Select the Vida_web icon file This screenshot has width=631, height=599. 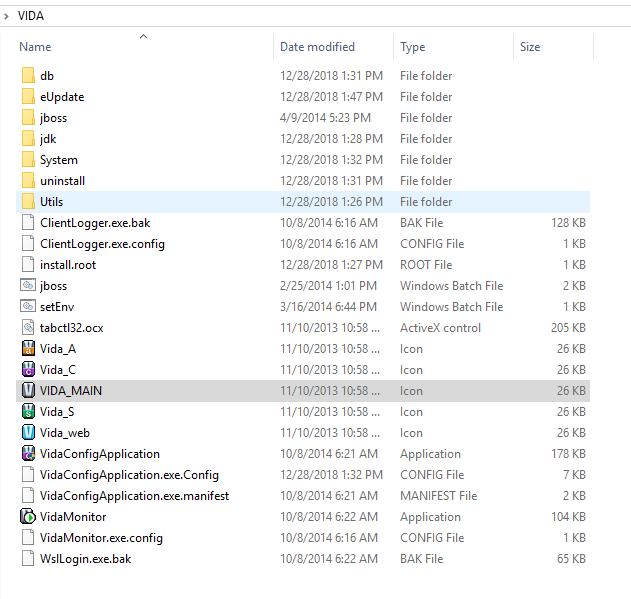coord(64,433)
